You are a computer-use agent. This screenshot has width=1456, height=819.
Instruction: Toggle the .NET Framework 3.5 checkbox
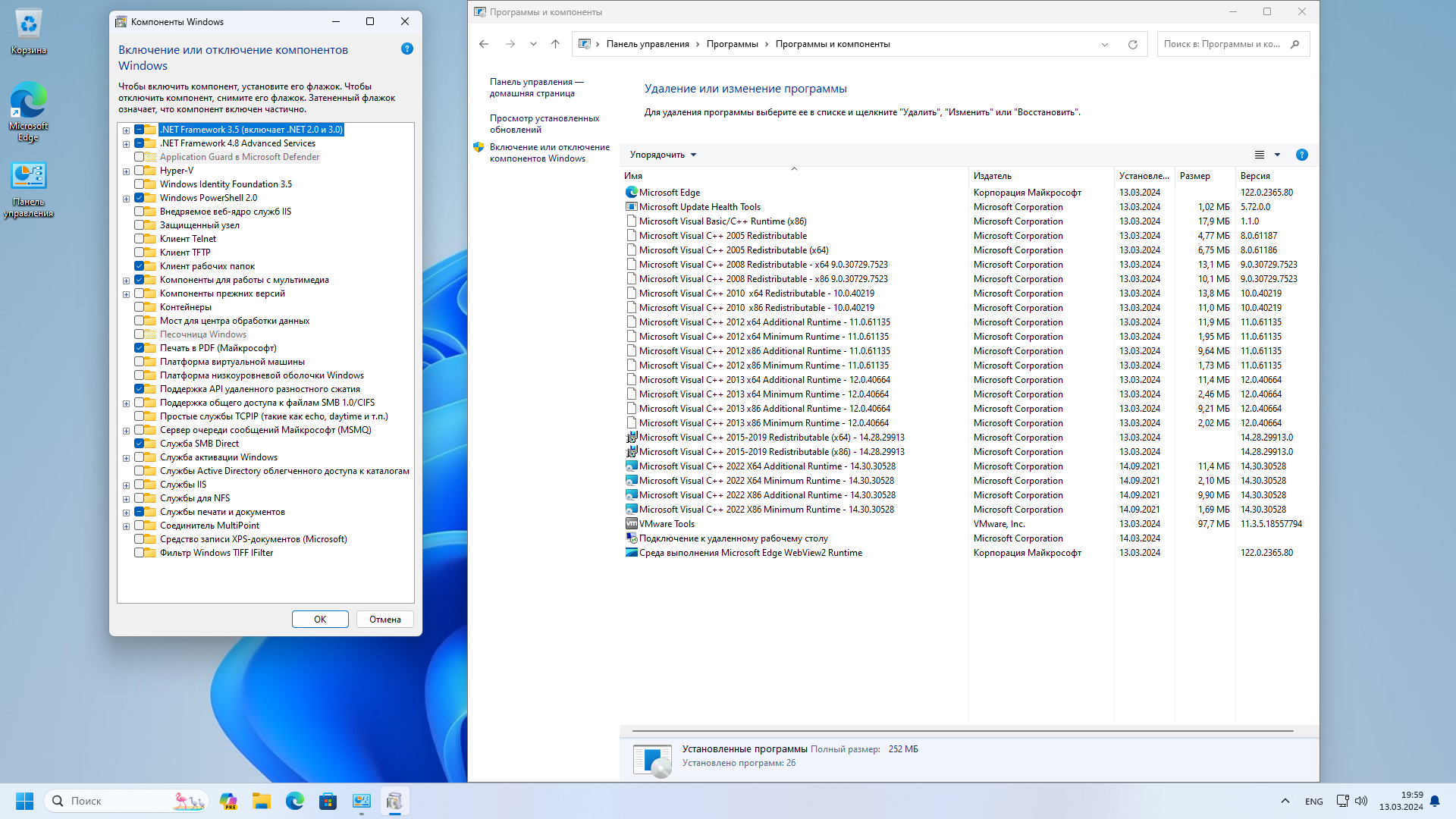pyautogui.click(x=140, y=130)
